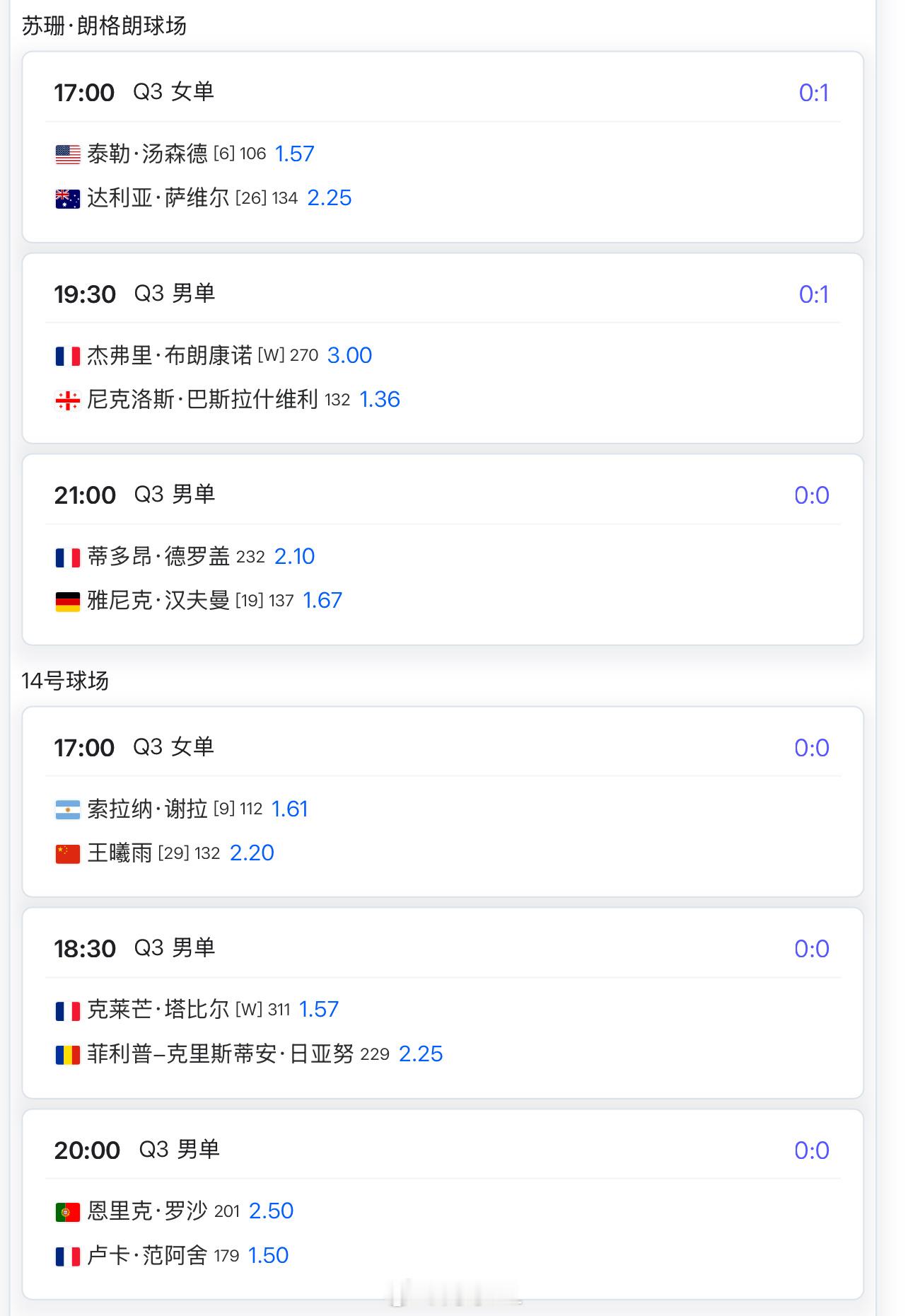
Task: Click the Georgian flag beside 尼克洛斯·巴斯拉什维利
Action: (x=68, y=400)
